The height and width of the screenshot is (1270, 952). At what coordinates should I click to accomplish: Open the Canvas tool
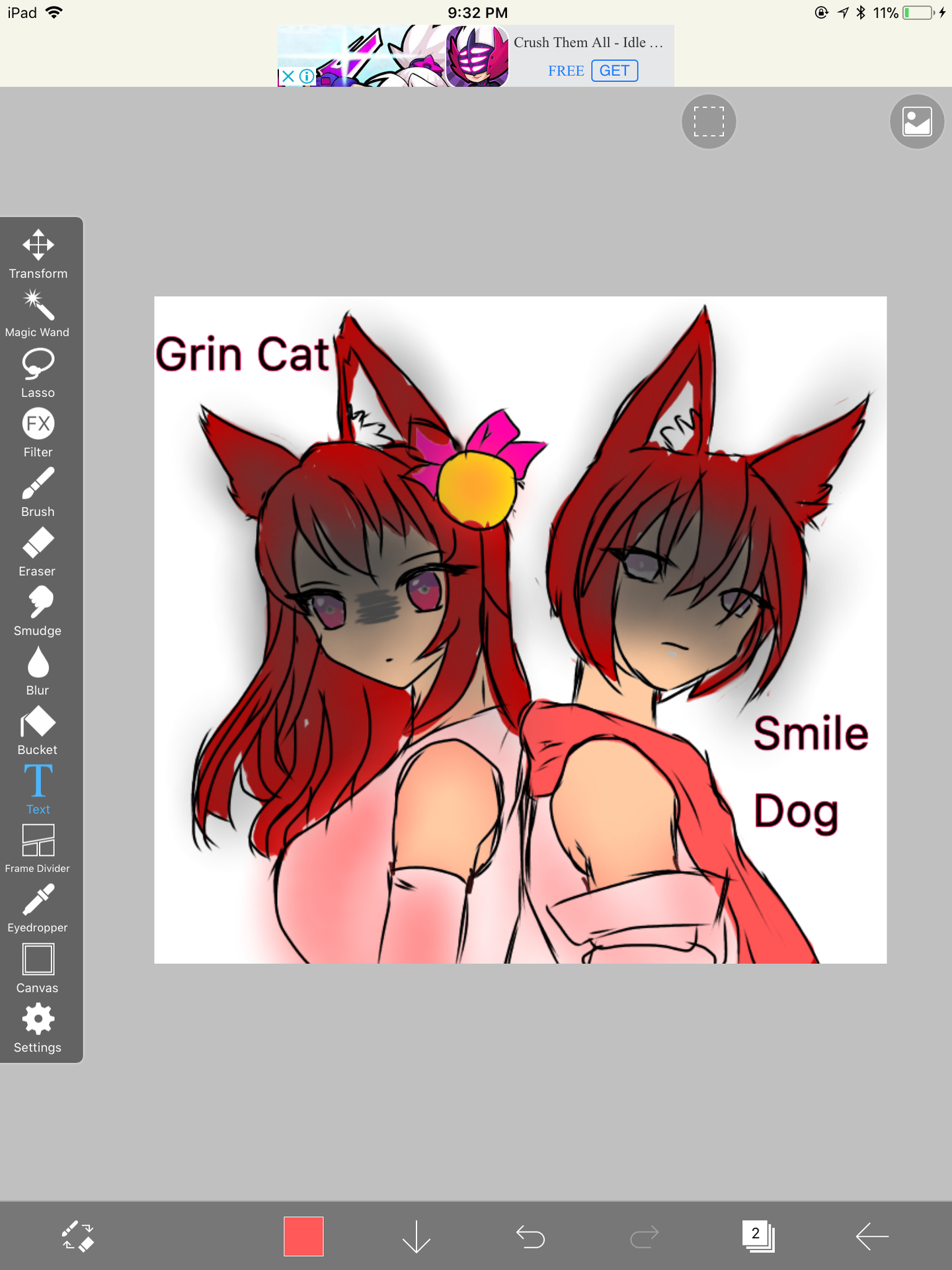[x=38, y=968]
